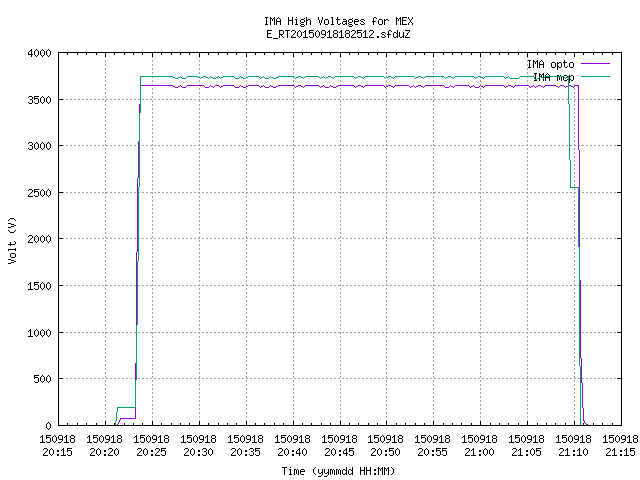Screen dimensions: 640x480
Task: Click the x-axis time label '20:30'
Action: click(198, 452)
